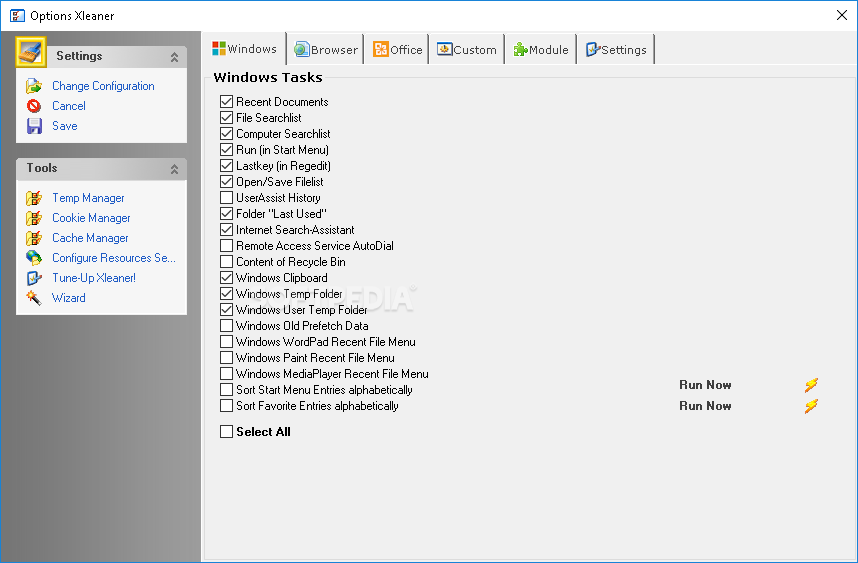Viewport: 858px width, 563px height.
Task: Click the Change Configuration link
Action: tap(103, 86)
